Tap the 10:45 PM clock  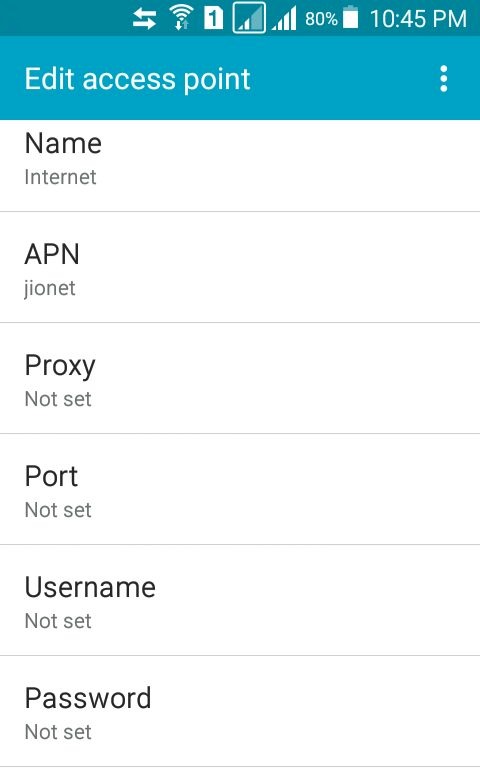tap(418, 19)
